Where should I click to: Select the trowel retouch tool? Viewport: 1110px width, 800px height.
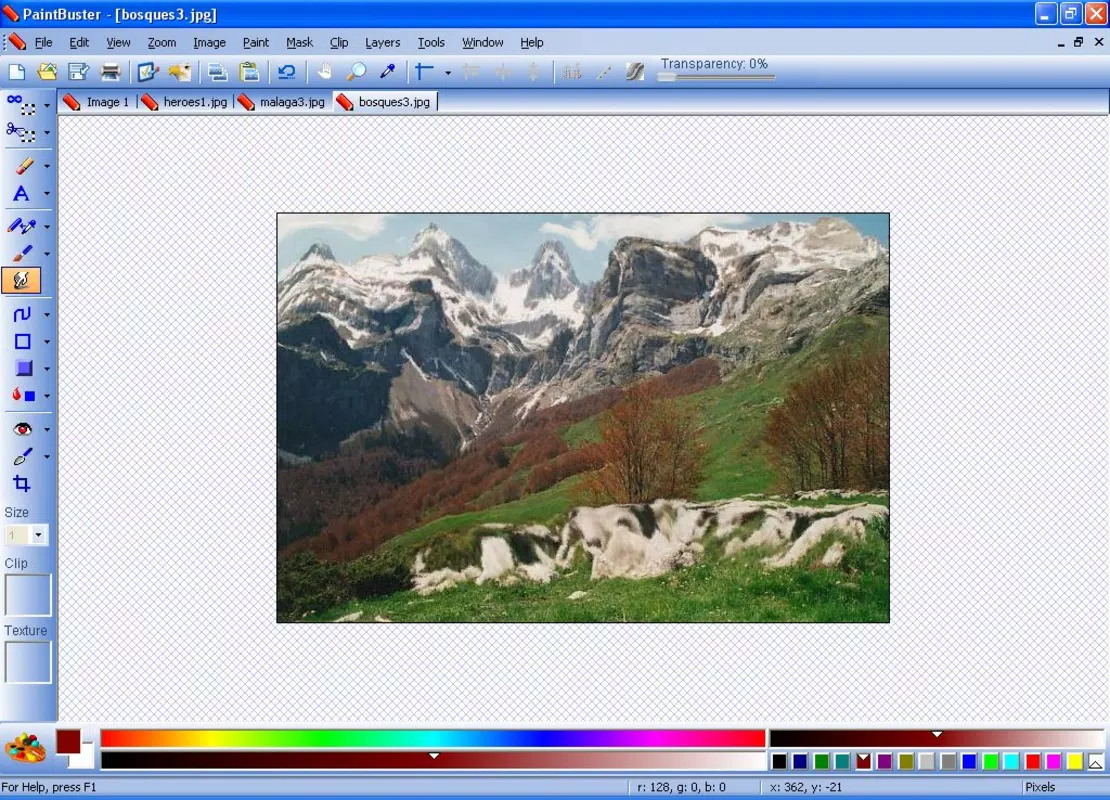click(x=23, y=457)
